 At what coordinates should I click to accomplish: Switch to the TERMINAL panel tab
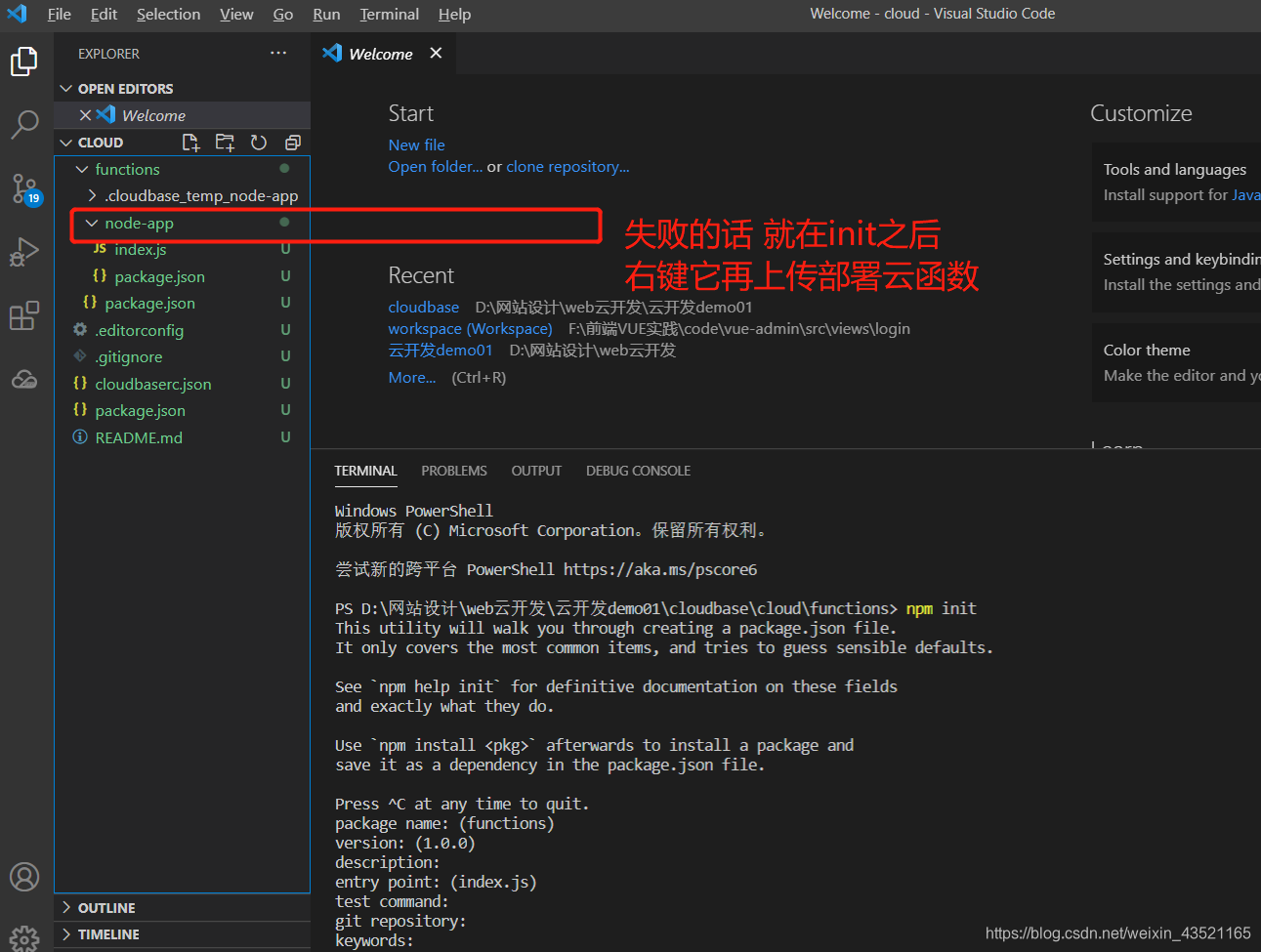[365, 471]
